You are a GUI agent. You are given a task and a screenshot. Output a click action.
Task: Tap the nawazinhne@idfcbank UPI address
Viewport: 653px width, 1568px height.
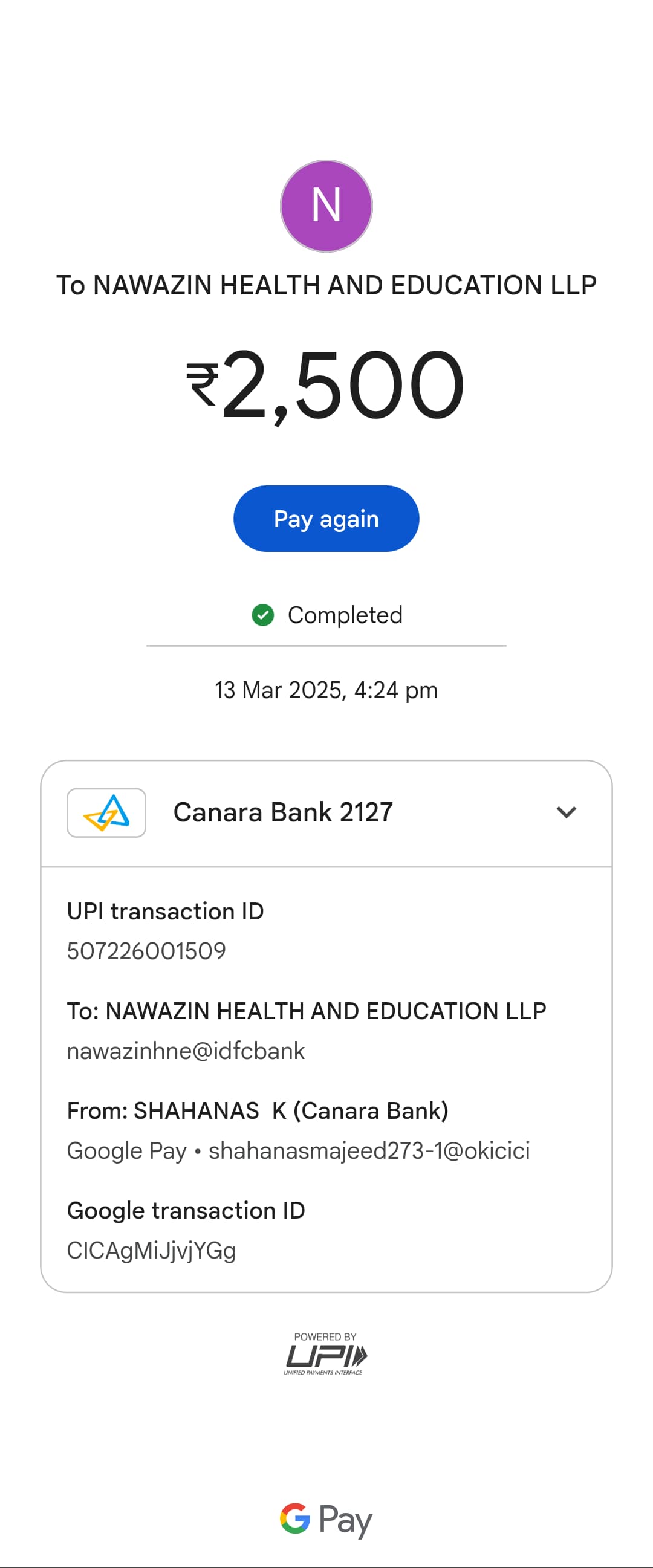coord(186,1051)
